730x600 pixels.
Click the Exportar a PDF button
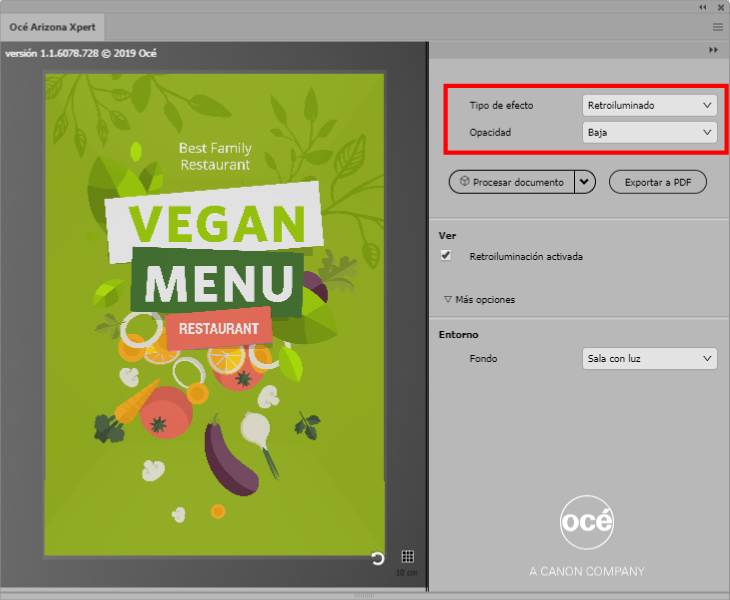coord(658,182)
